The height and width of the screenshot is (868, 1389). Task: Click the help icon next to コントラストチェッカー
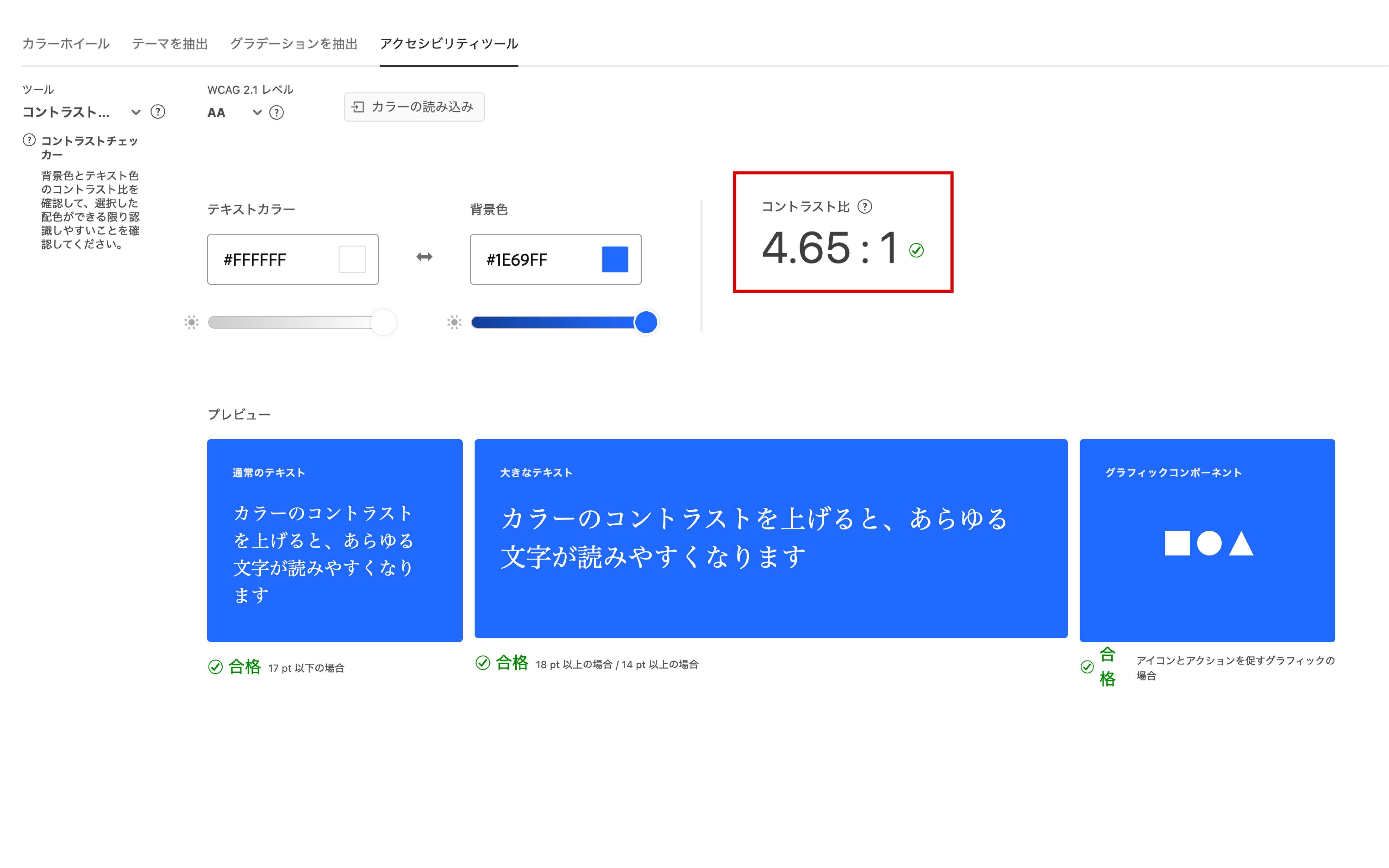[x=29, y=140]
